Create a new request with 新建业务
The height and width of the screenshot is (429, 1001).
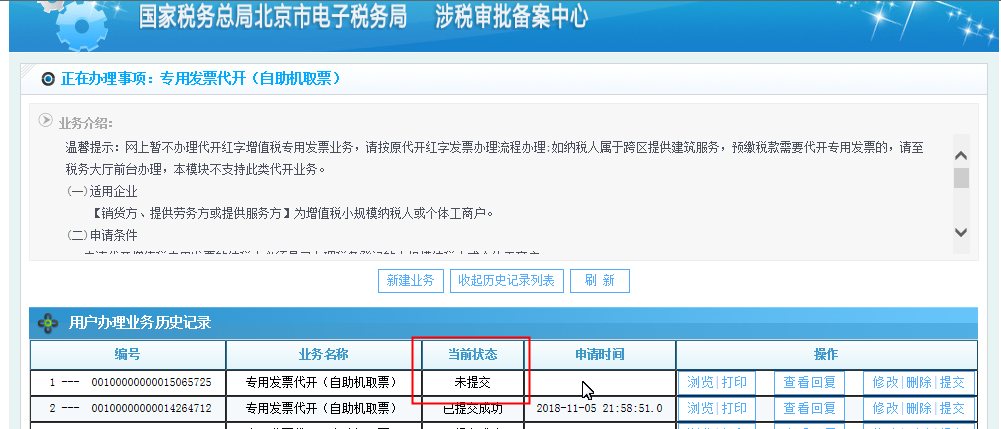click(x=410, y=281)
